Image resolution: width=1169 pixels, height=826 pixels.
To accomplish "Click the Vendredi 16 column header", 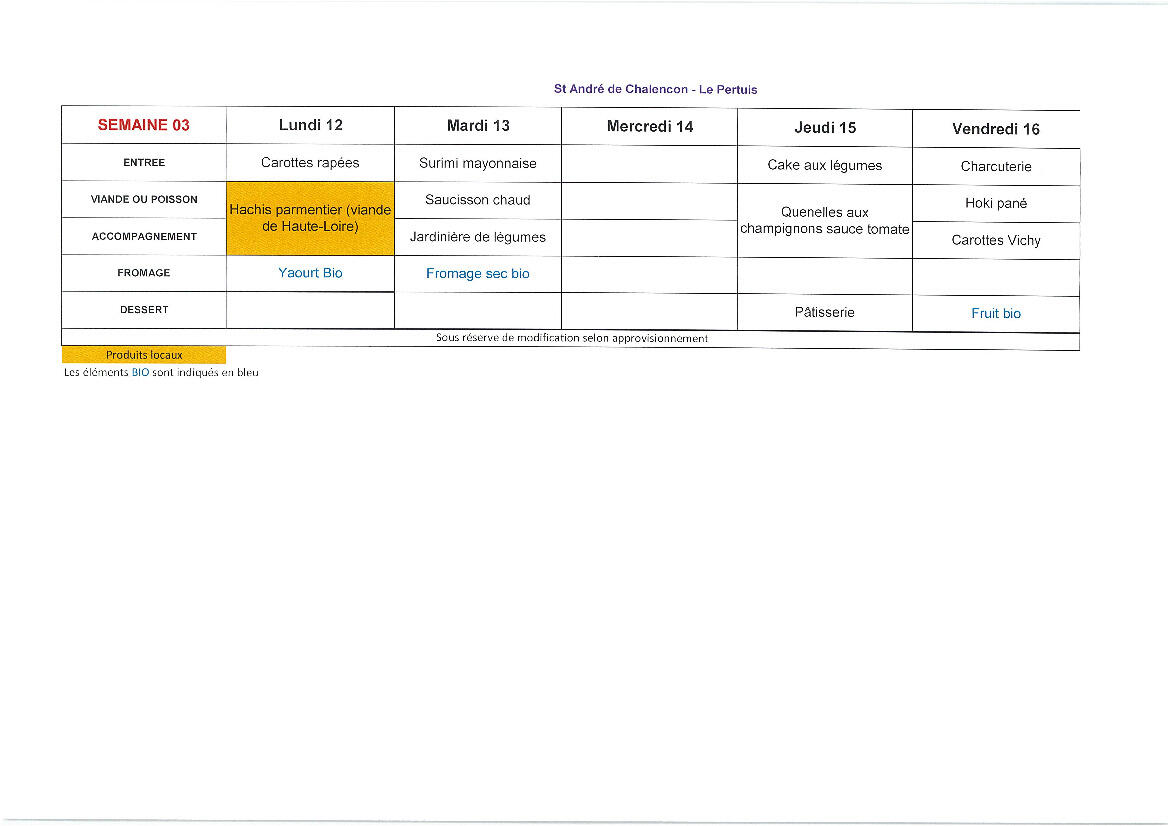I will coord(995,129).
